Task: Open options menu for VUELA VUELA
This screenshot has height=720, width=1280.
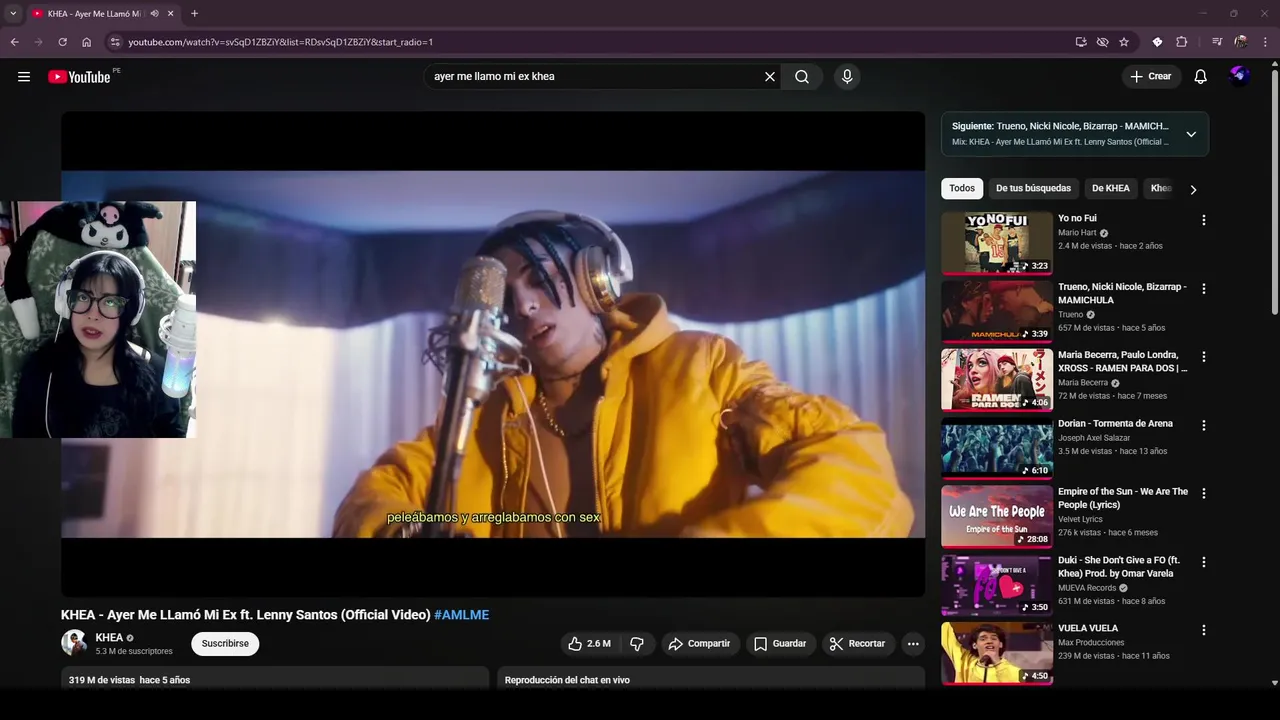Action: (1204, 630)
